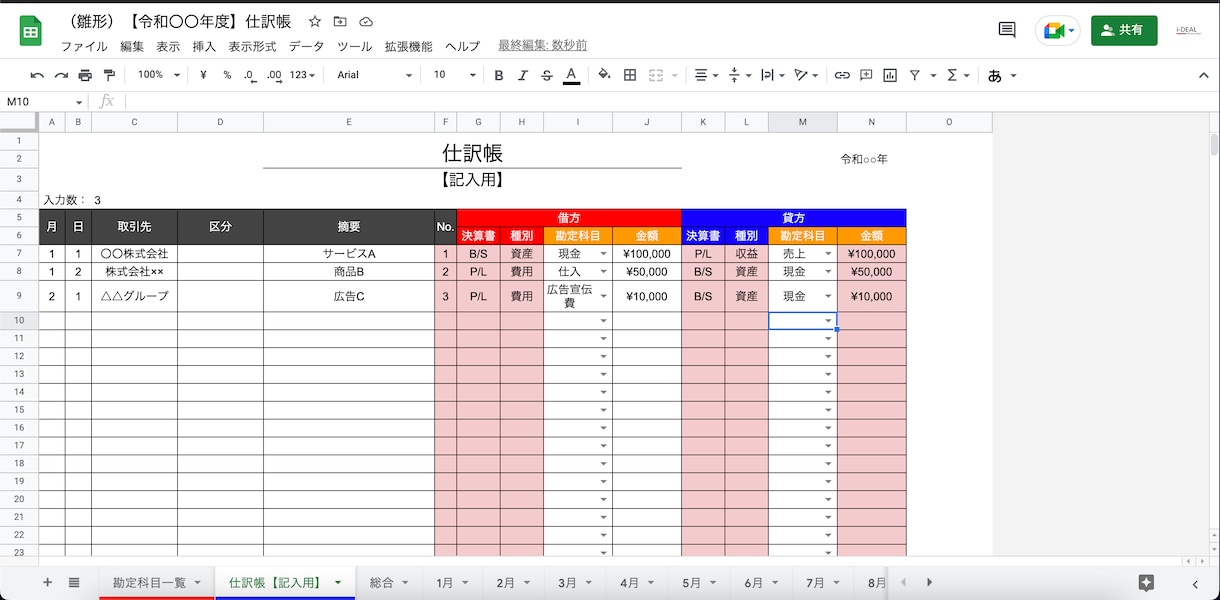Open the 売上 credit account dropdown

point(829,254)
